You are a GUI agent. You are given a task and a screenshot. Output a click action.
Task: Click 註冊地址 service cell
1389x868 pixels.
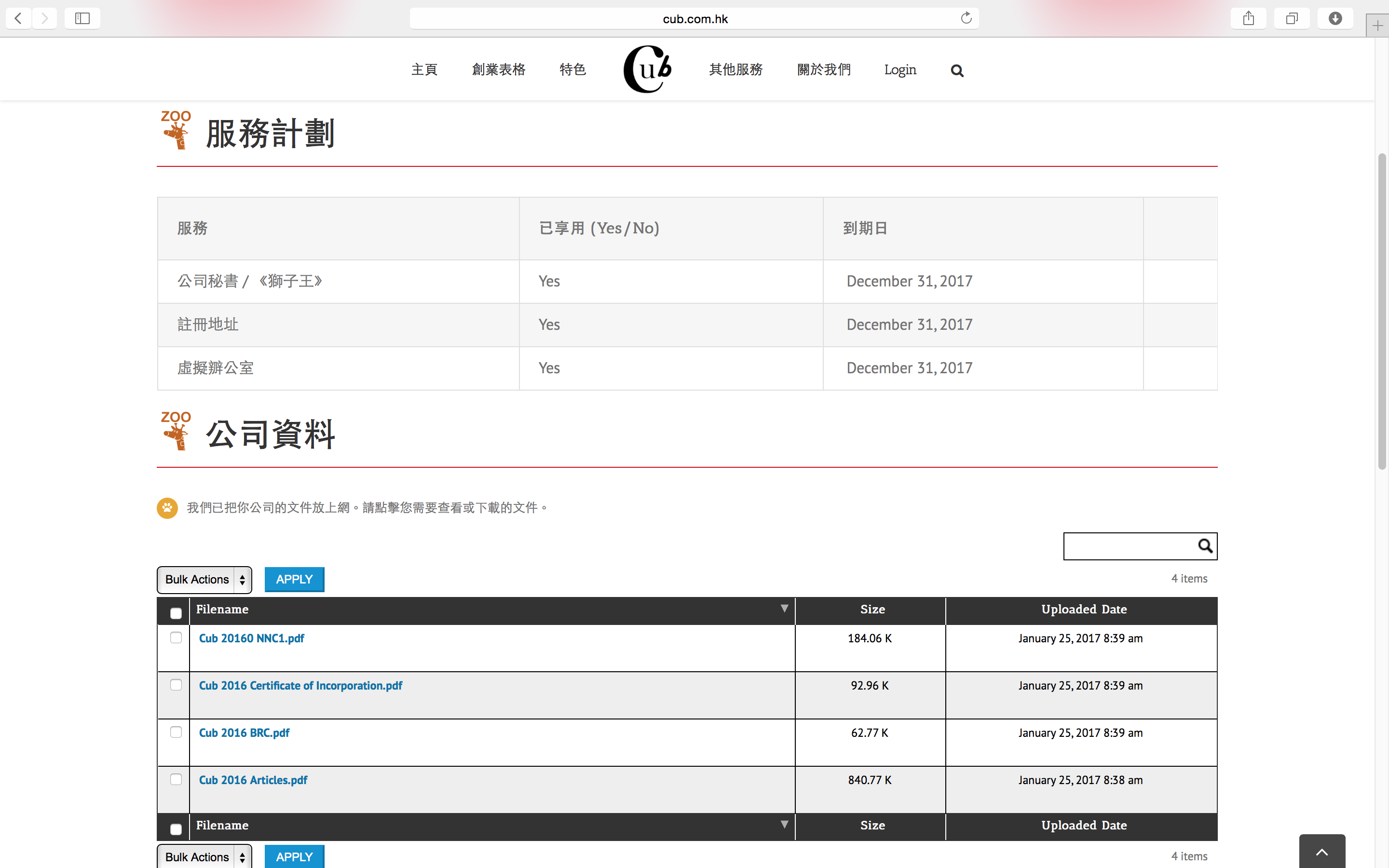338,325
